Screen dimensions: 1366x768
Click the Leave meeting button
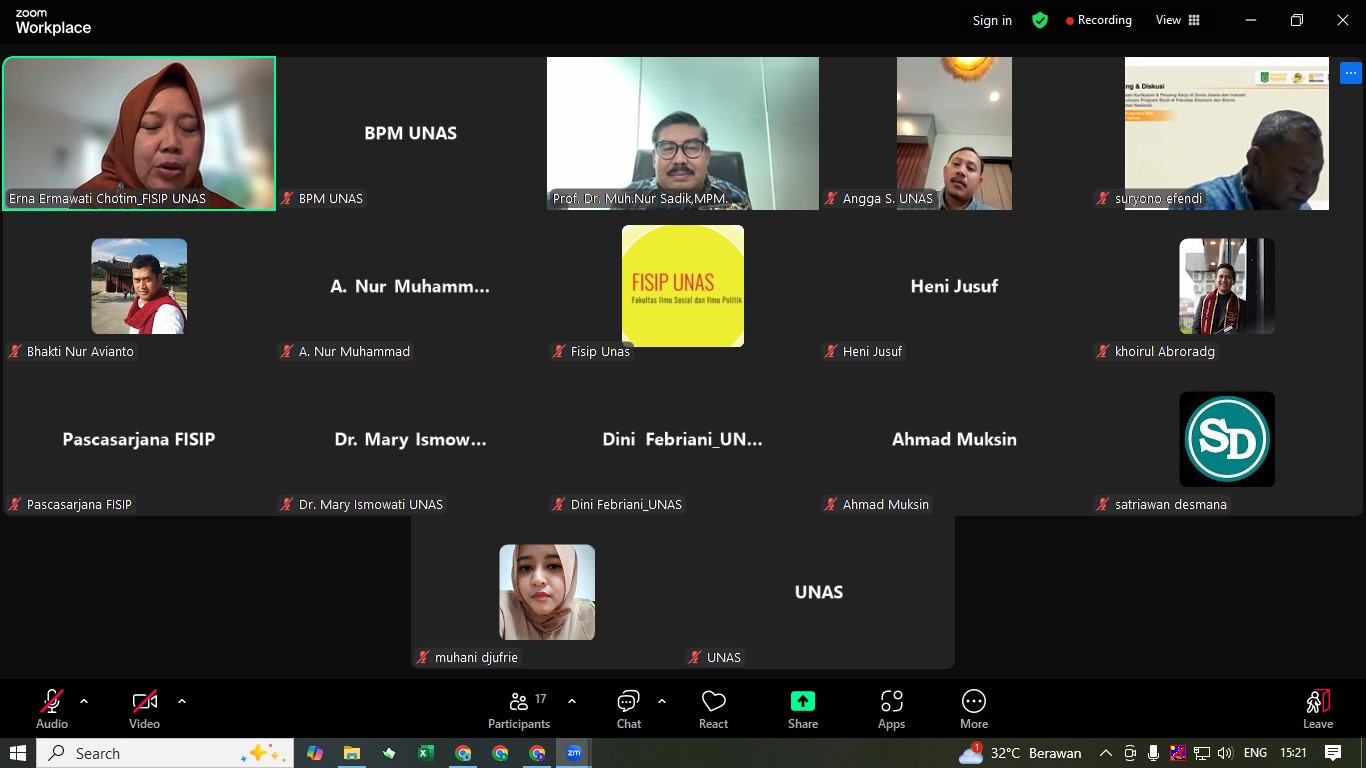[1318, 709]
